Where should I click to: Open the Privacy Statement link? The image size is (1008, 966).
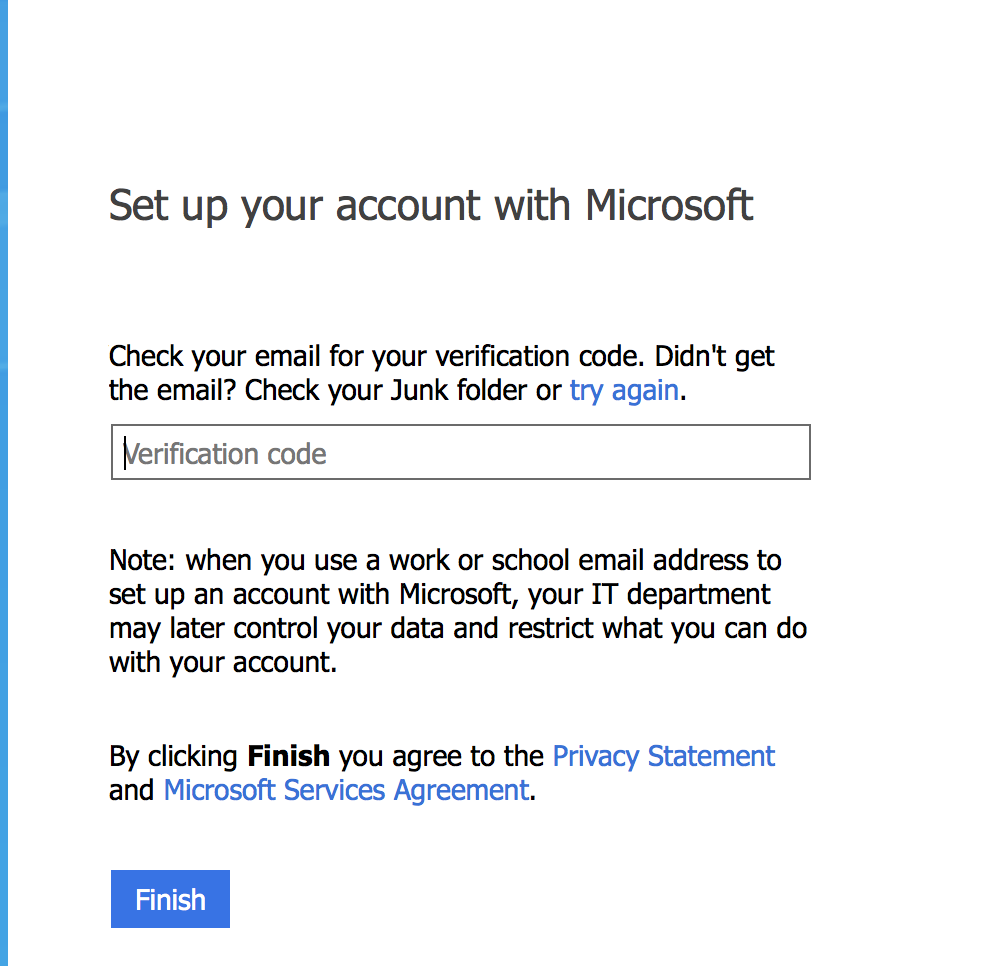tap(663, 756)
